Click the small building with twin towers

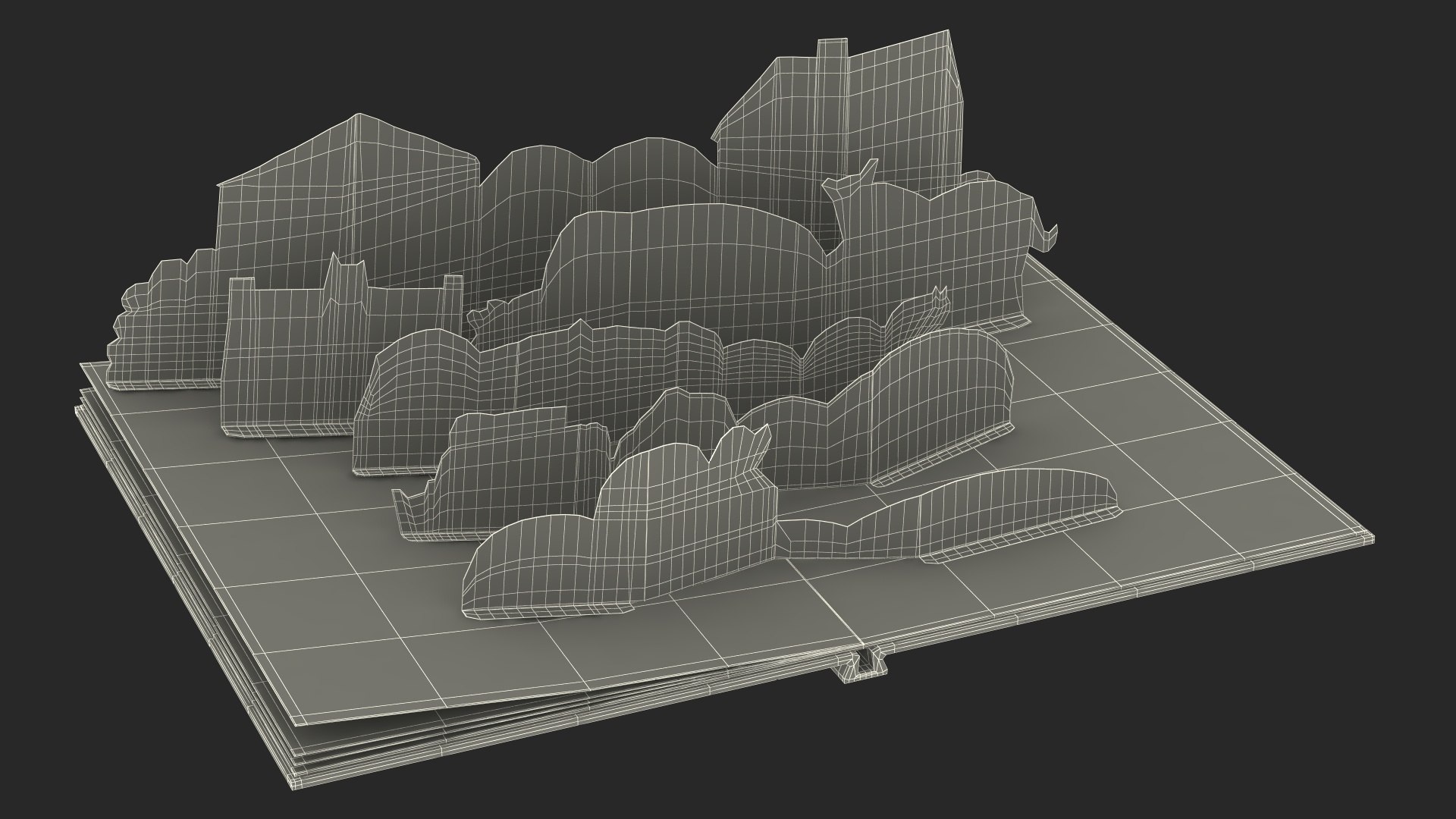click(x=303, y=349)
